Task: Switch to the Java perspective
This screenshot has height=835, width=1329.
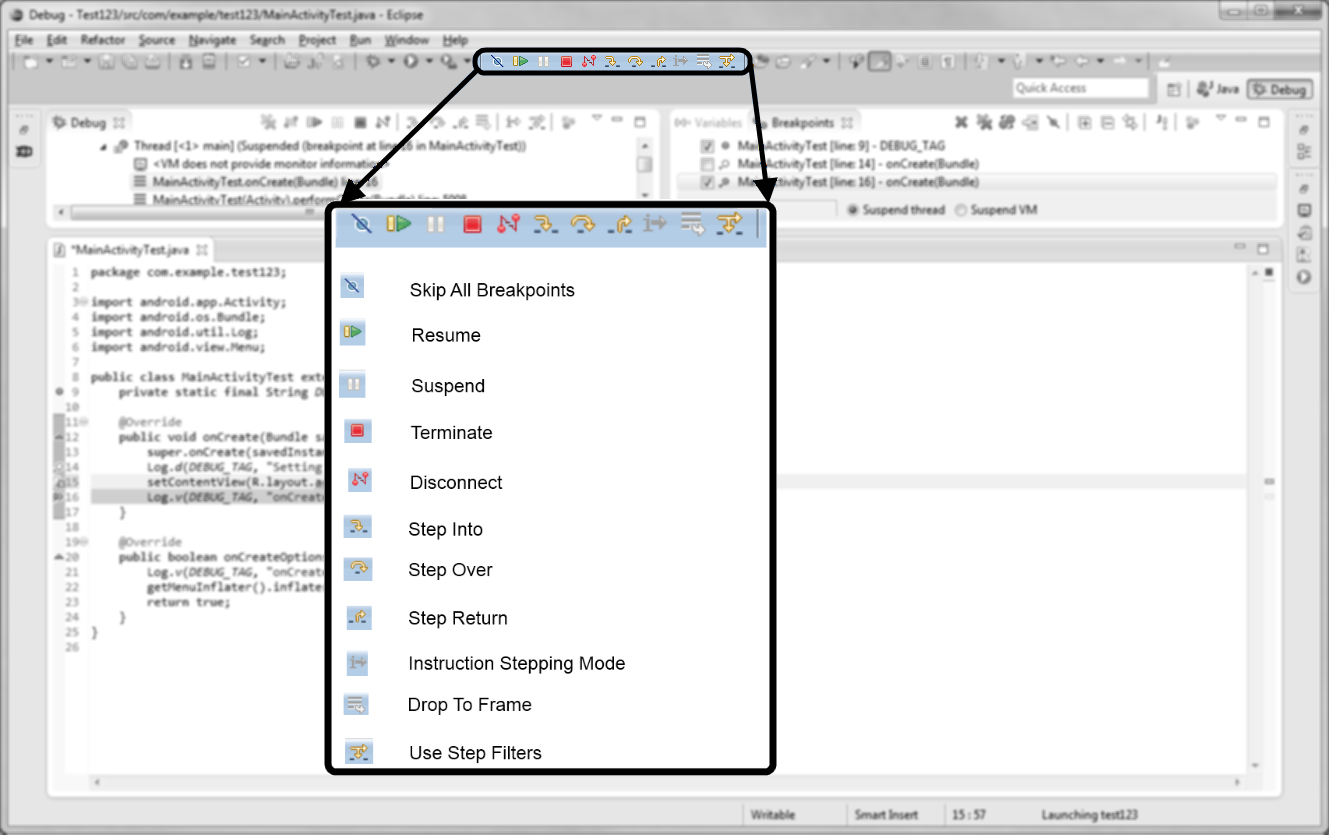Action: coord(1217,89)
